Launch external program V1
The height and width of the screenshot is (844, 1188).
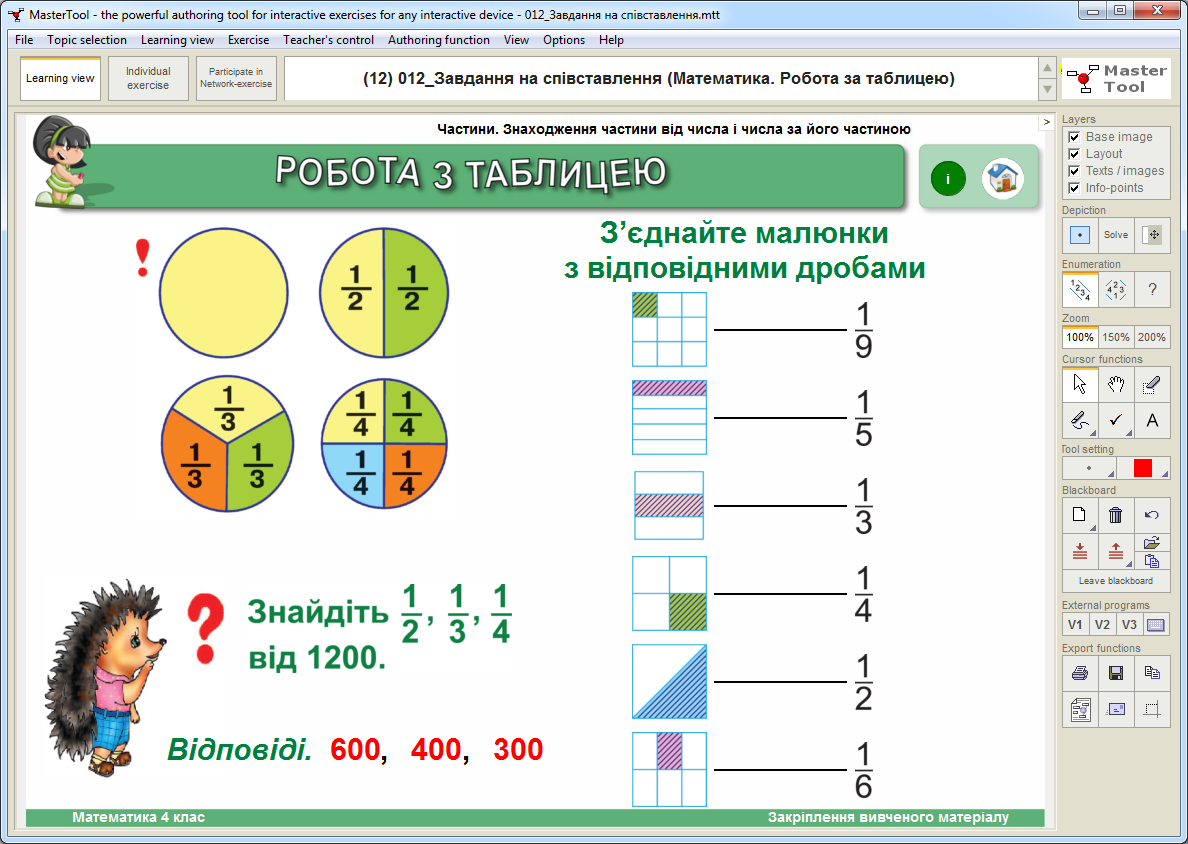coord(1075,625)
